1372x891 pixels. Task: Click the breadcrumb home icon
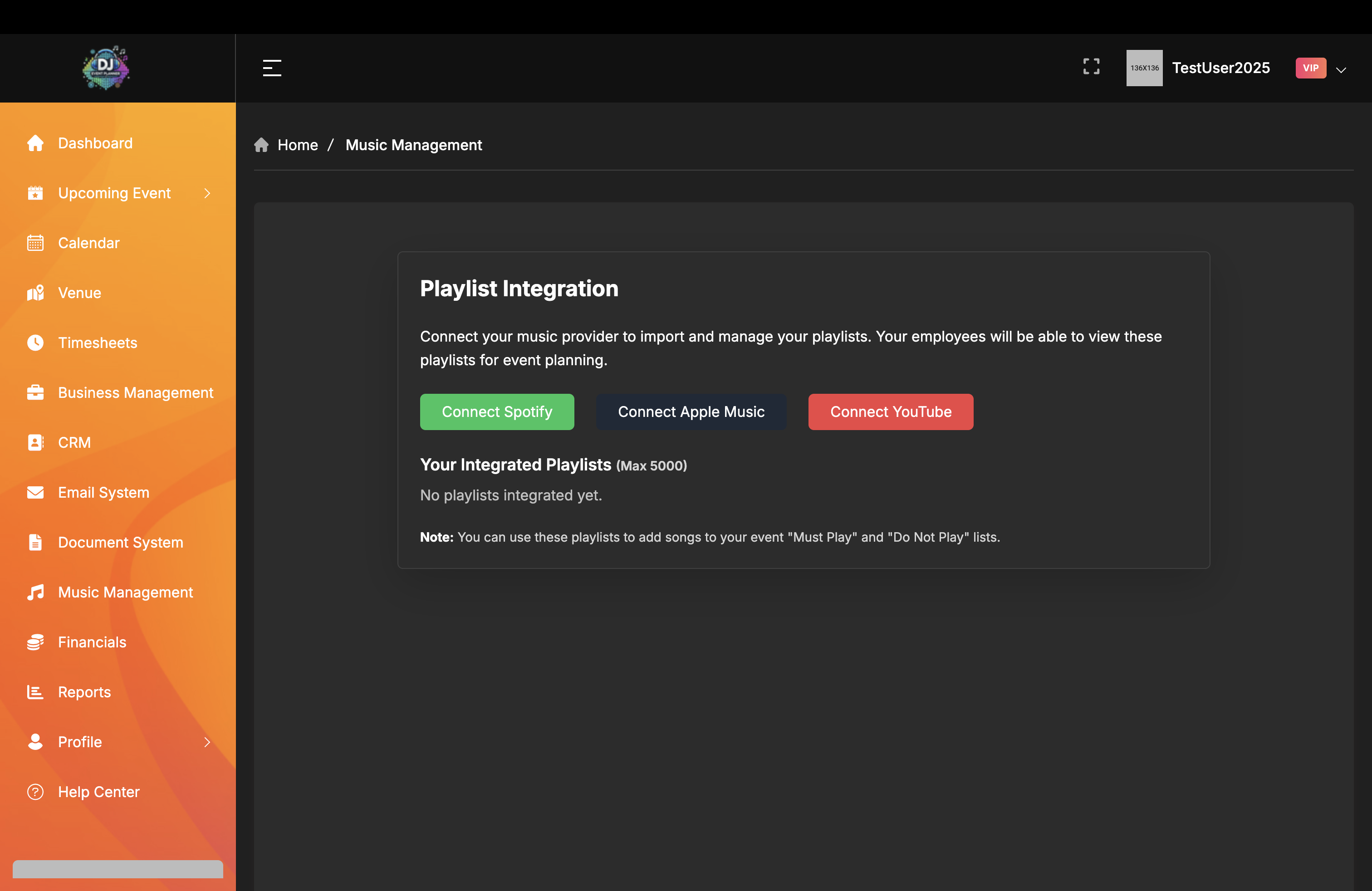pos(261,145)
